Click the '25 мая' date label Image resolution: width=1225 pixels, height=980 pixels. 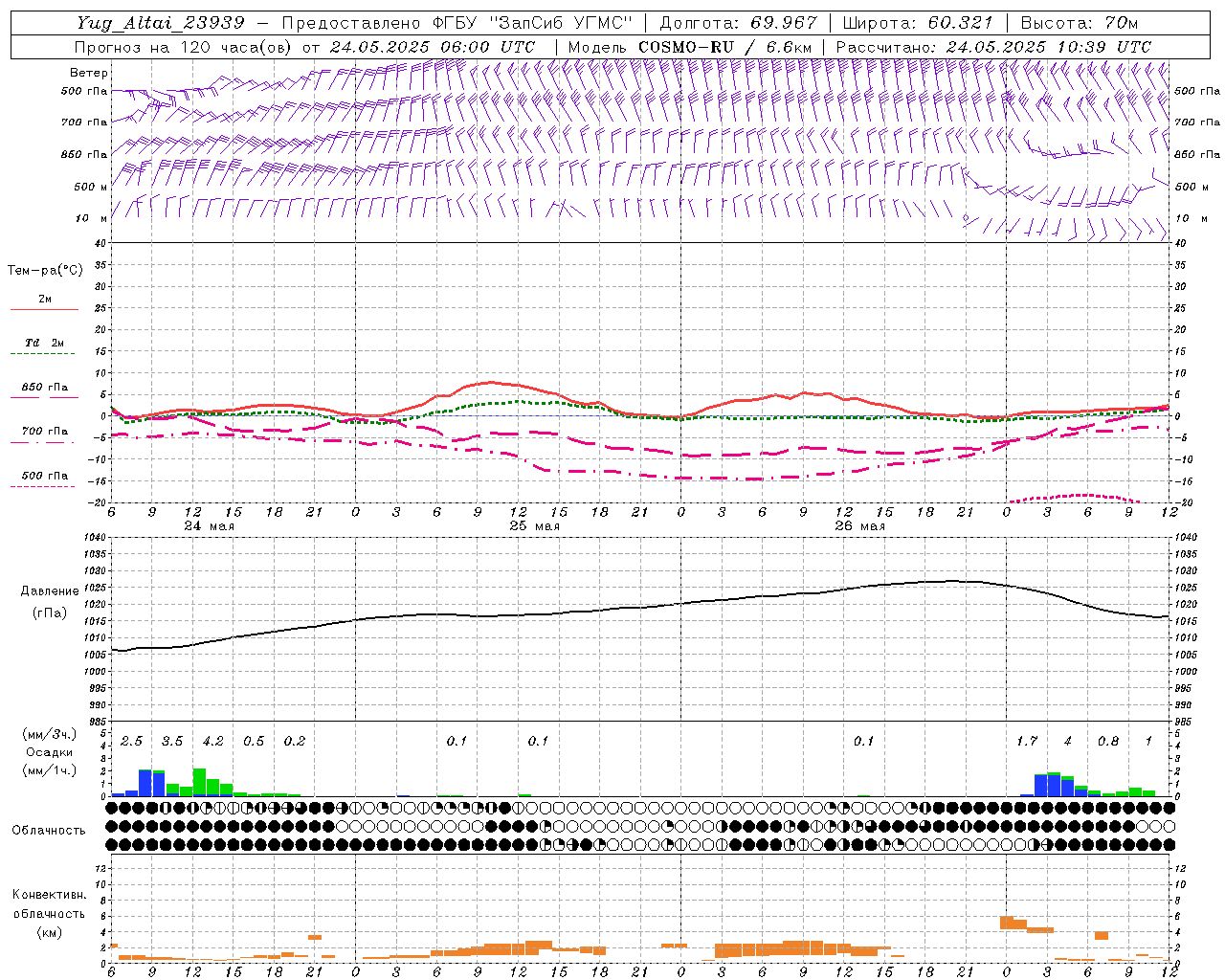tap(535, 526)
